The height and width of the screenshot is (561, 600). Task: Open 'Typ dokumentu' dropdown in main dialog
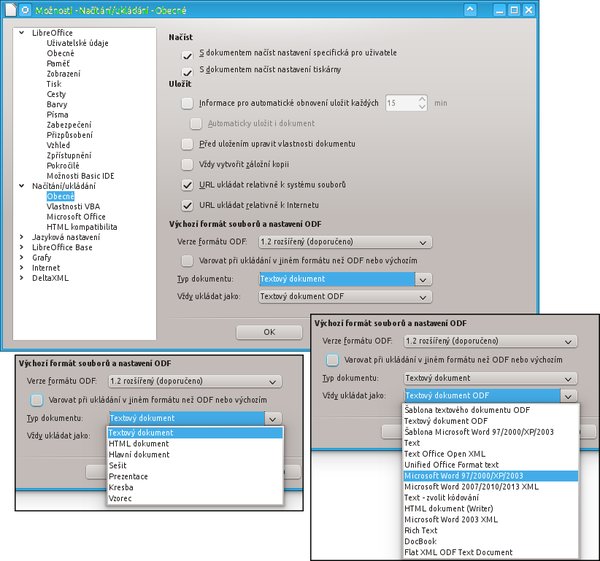(x=345, y=279)
